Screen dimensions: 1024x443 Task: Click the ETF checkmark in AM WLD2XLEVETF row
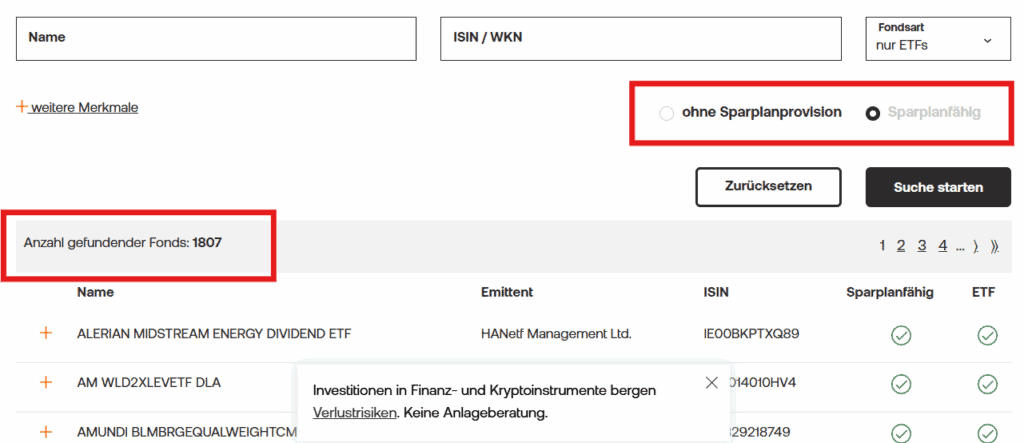tap(987, 383)
